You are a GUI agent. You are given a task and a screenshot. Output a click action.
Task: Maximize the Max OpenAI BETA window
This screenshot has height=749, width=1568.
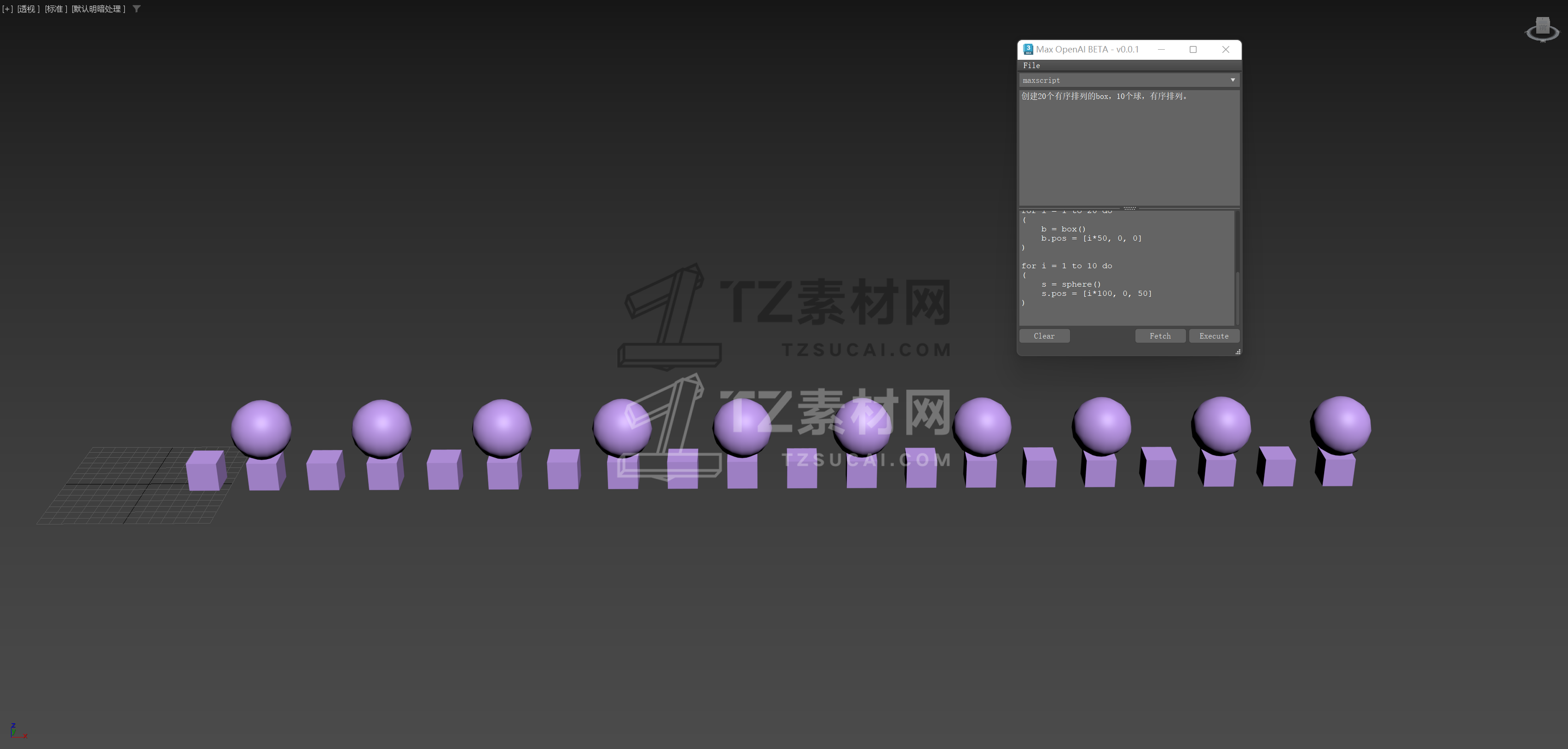pyautogui.click(x=1193, y=49)
